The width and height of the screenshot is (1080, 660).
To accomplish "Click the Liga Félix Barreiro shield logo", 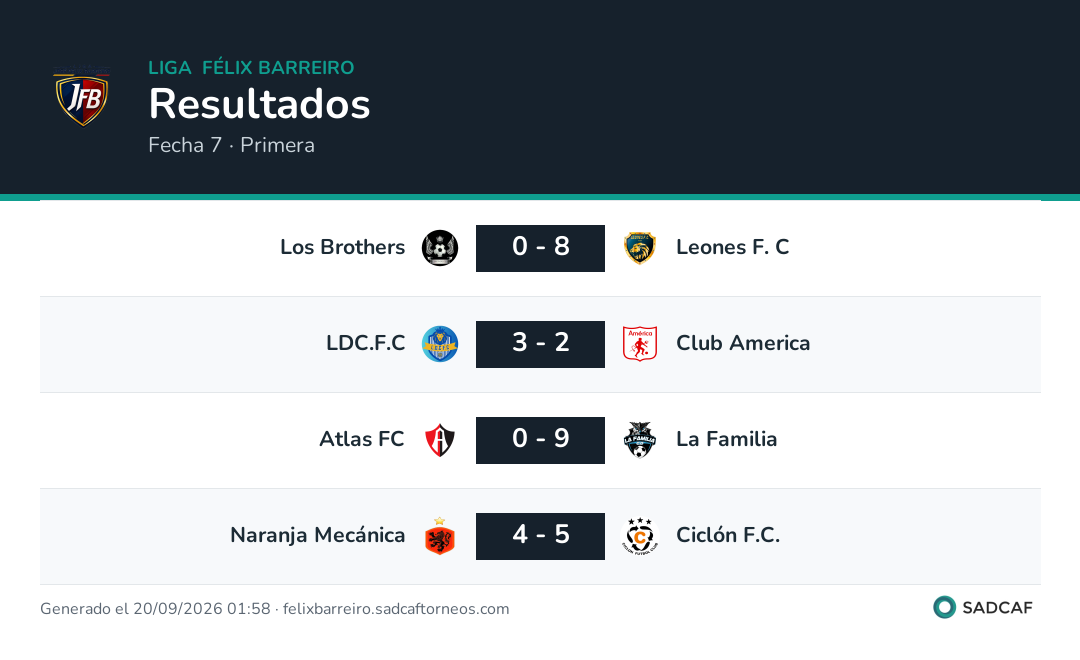I will tap(82, 96).
